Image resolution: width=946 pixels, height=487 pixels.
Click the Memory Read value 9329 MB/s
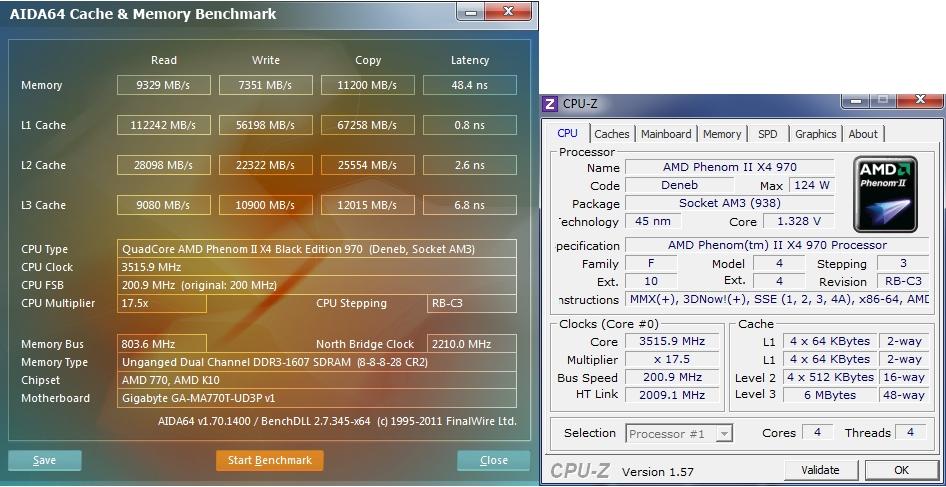pyautogui.click(x=163, y=85)
